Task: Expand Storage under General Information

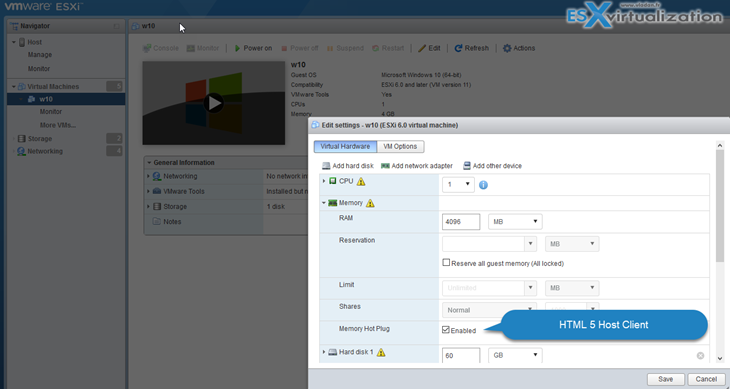Action: pos(149,207)
